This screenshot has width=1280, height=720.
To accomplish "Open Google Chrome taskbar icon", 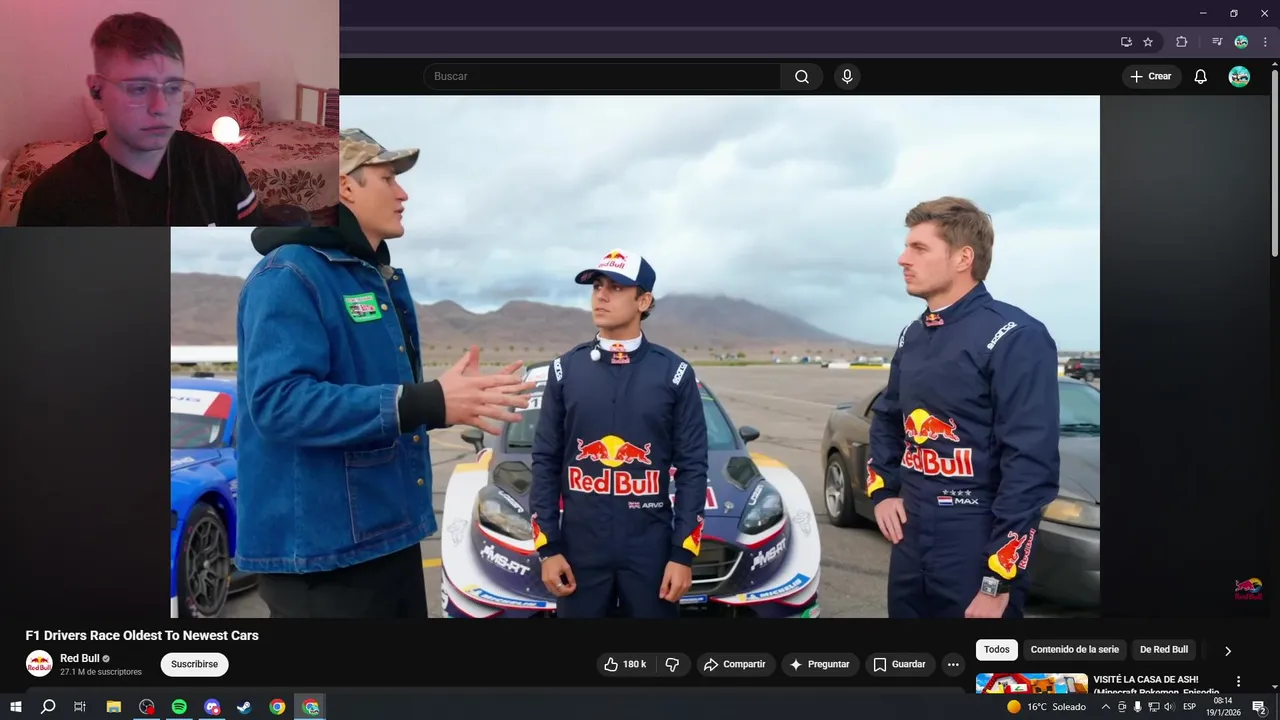I will tap(277, 707).
